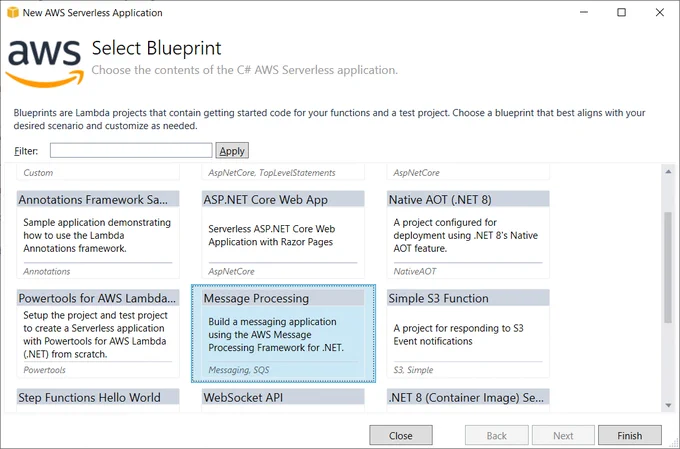Close the dialog with the Close button
Screen dimensions: 680x449
tap(401, 435)
